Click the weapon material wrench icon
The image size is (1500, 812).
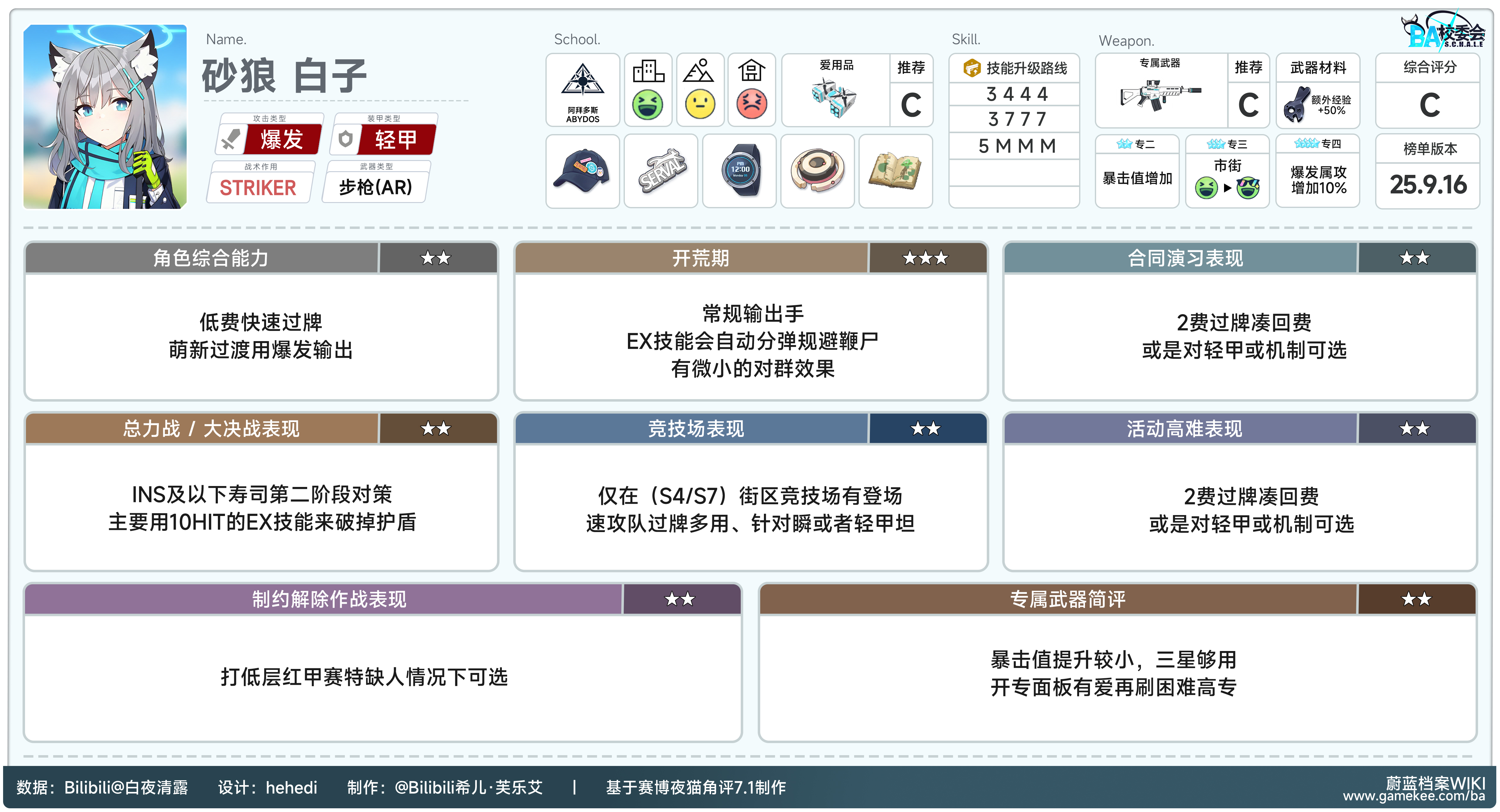point(1296,105)
